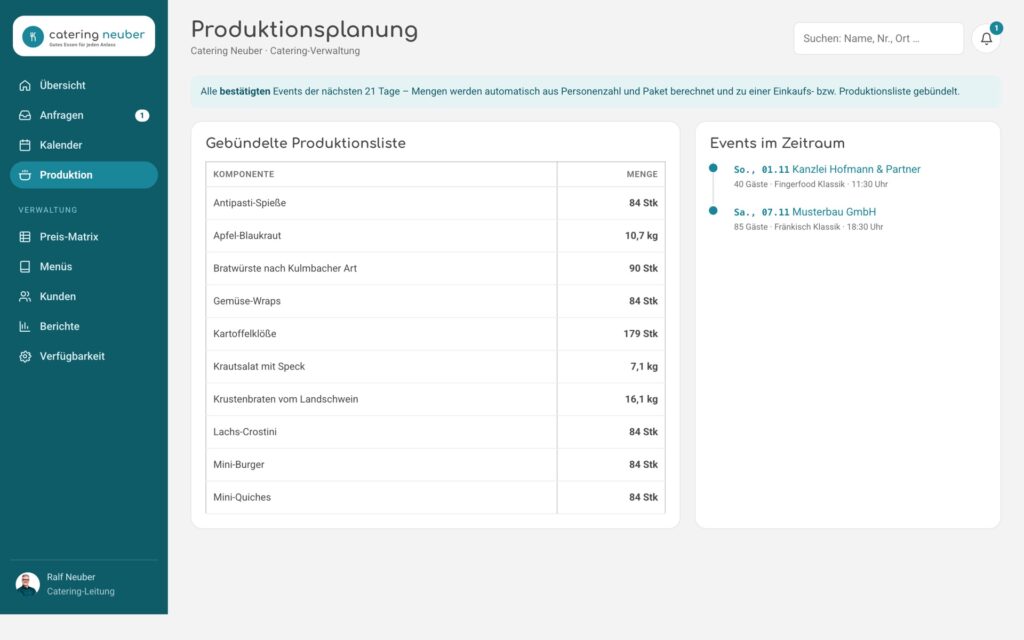
Task: Click the Anfragen count badge
Action: (142, 116)
